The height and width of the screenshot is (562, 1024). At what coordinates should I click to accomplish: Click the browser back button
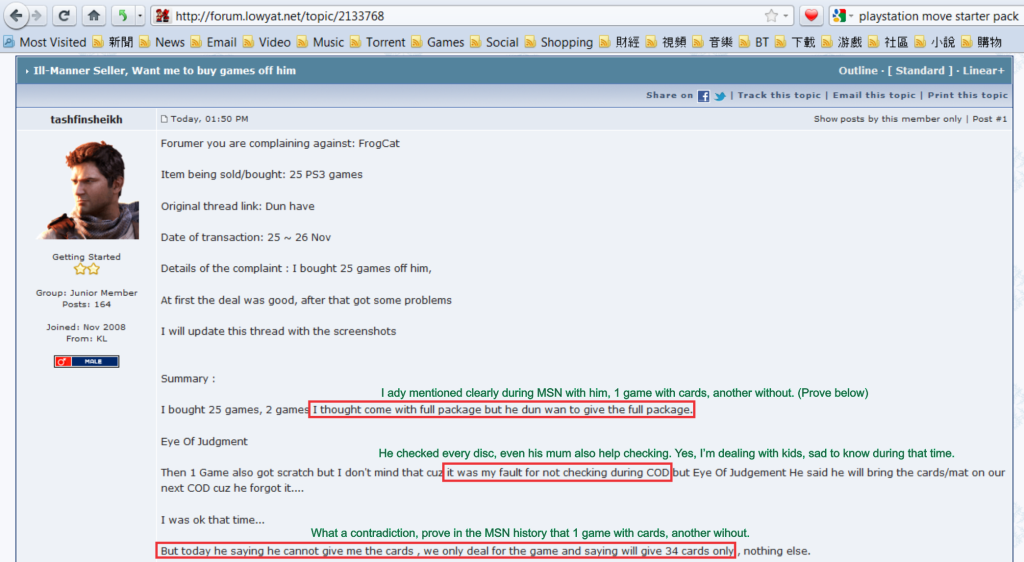(x=15, y=16)
